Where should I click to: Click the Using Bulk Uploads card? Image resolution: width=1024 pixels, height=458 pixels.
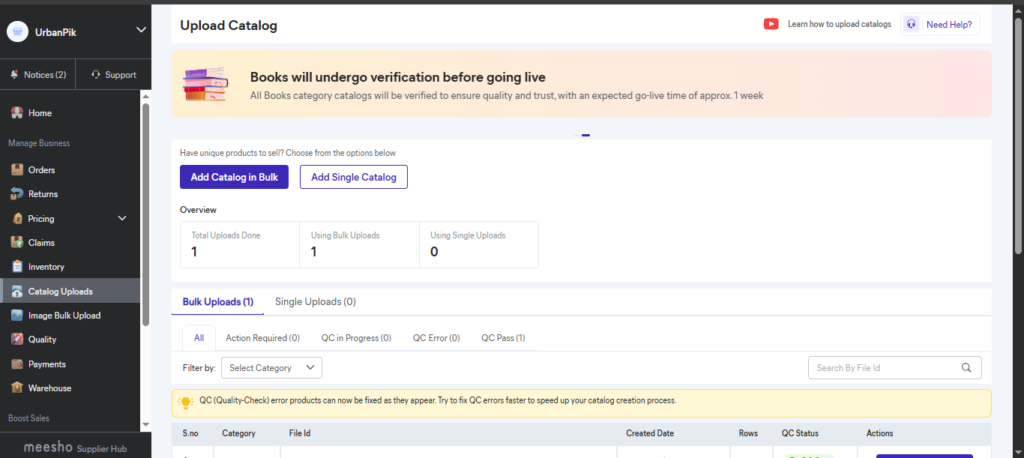pos(359,244)
